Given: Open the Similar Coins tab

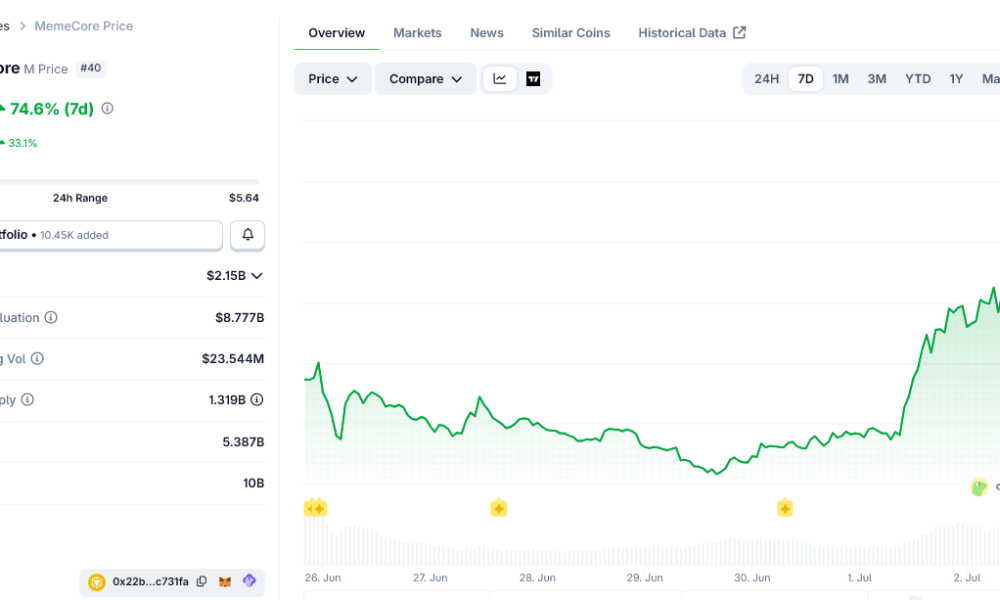Looking at the screenshot, I should [x=571, y=33].
